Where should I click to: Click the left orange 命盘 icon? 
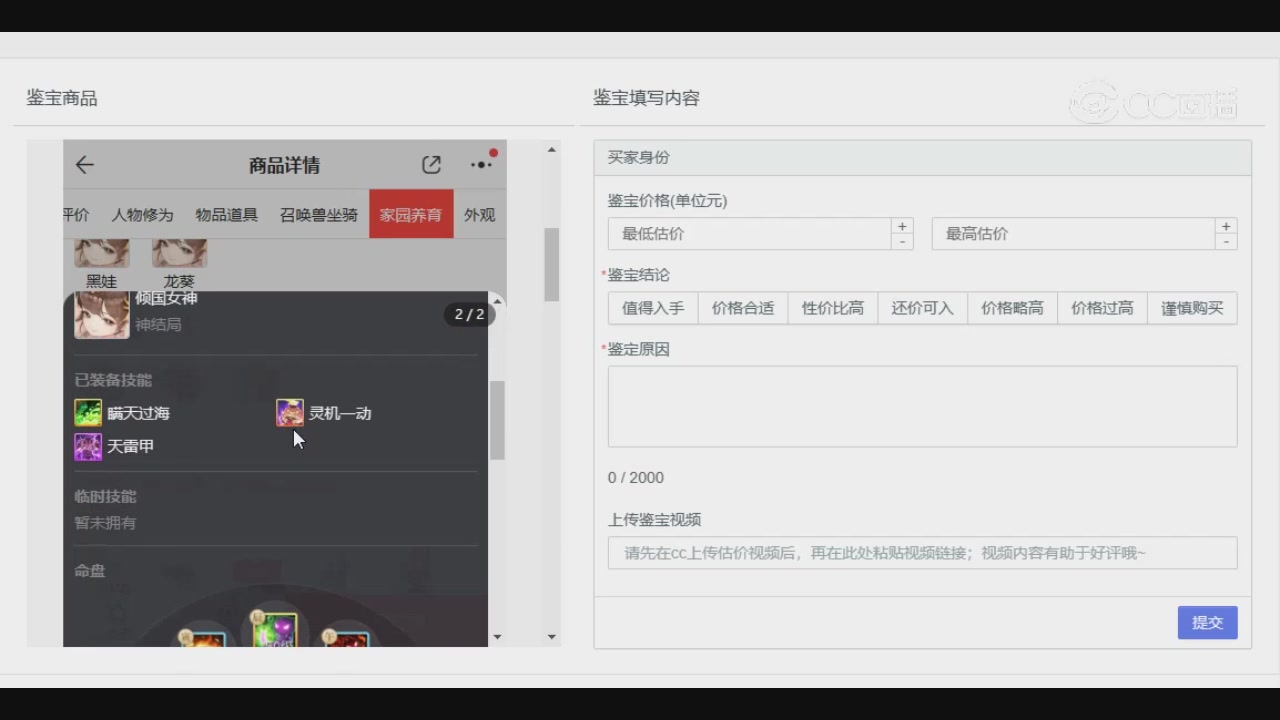tap(204, 640)
